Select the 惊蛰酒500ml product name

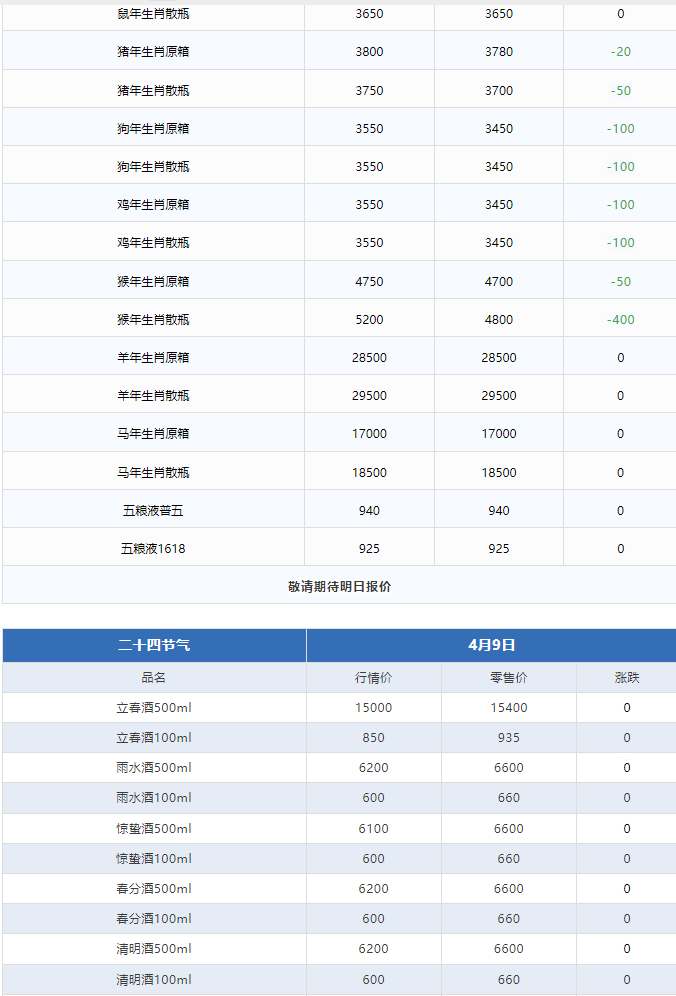154,828
